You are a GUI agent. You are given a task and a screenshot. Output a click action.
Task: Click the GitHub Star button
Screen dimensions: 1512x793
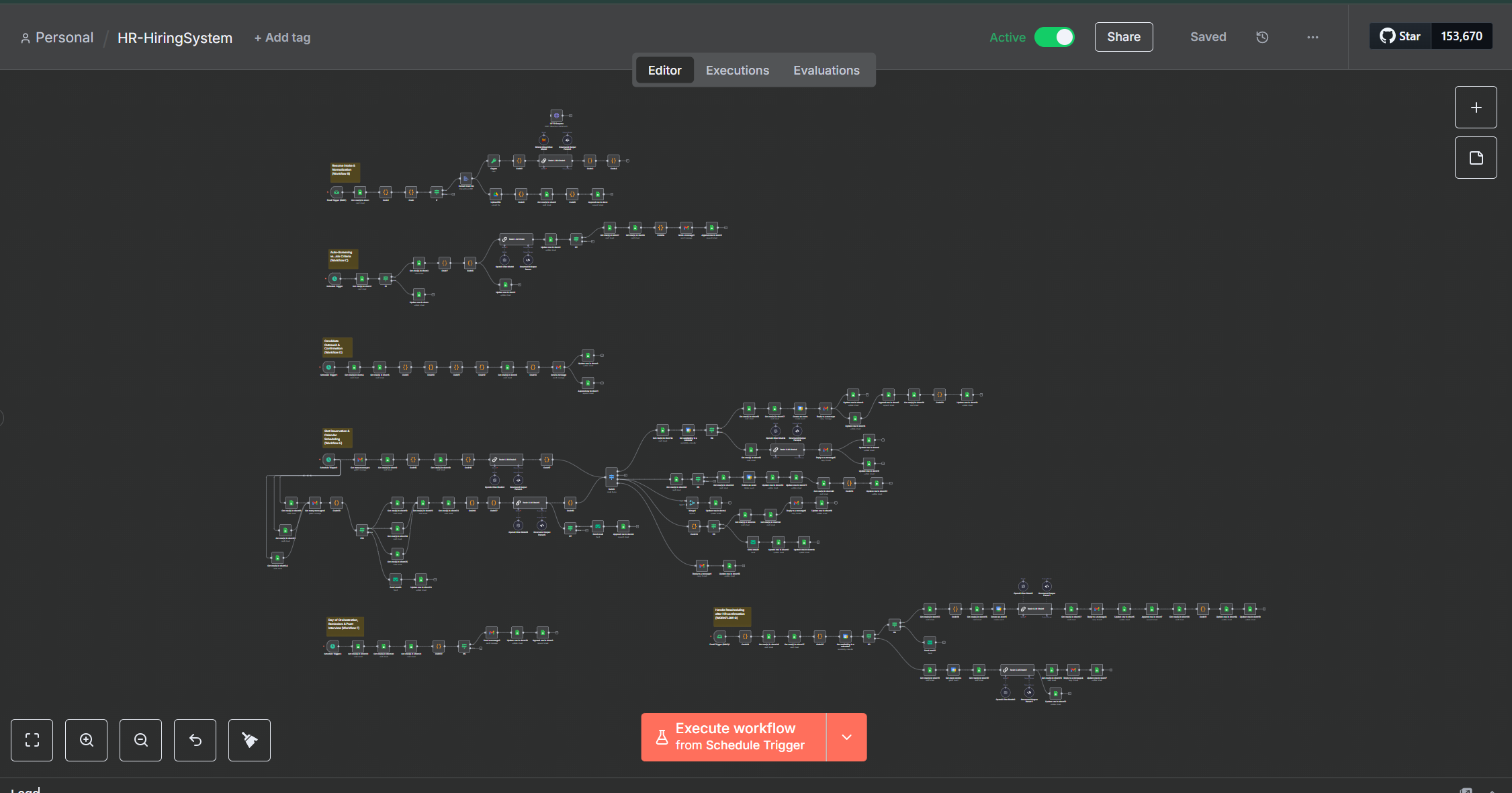point(1400,36)
